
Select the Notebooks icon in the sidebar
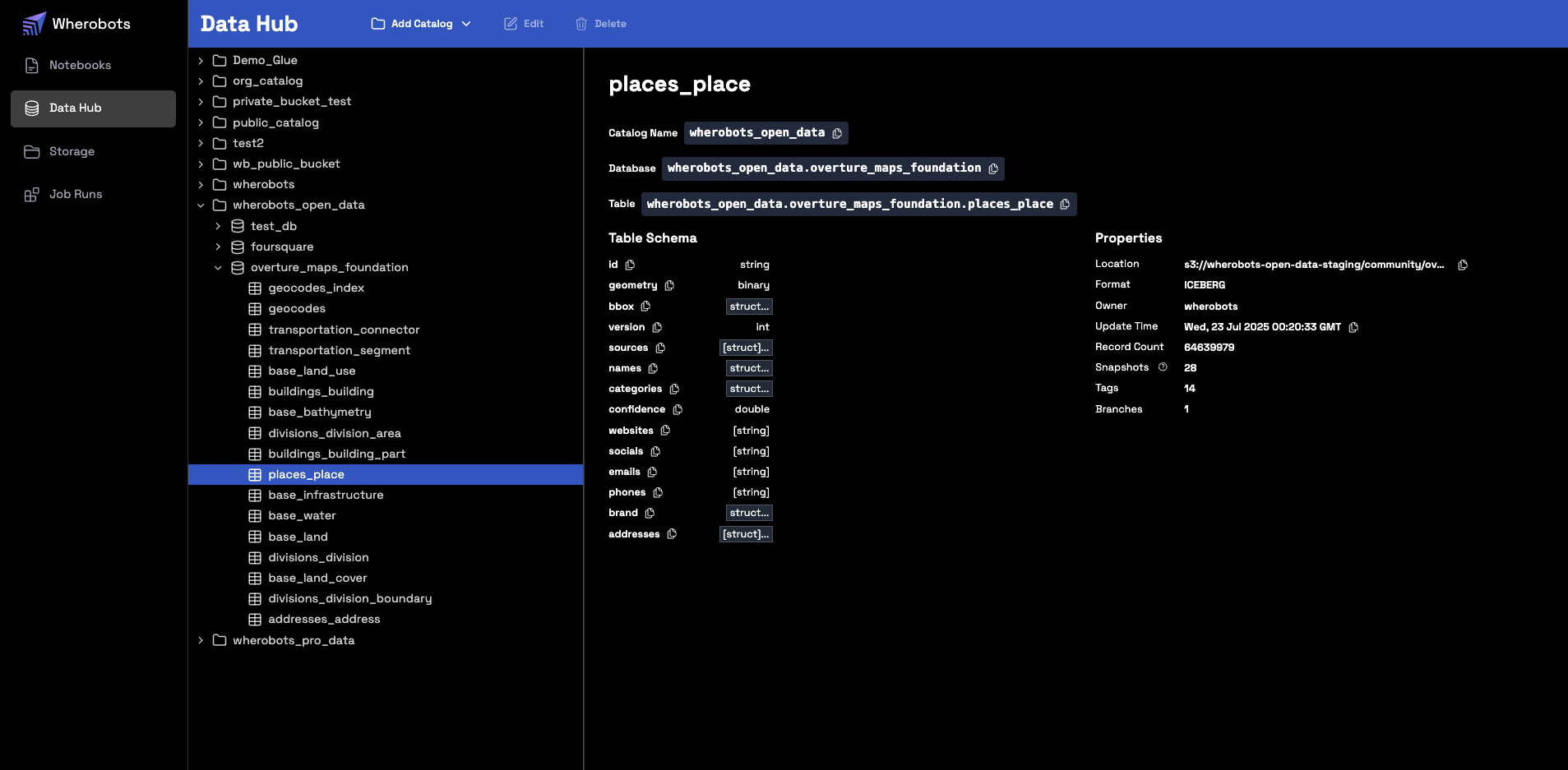point(31,65)
